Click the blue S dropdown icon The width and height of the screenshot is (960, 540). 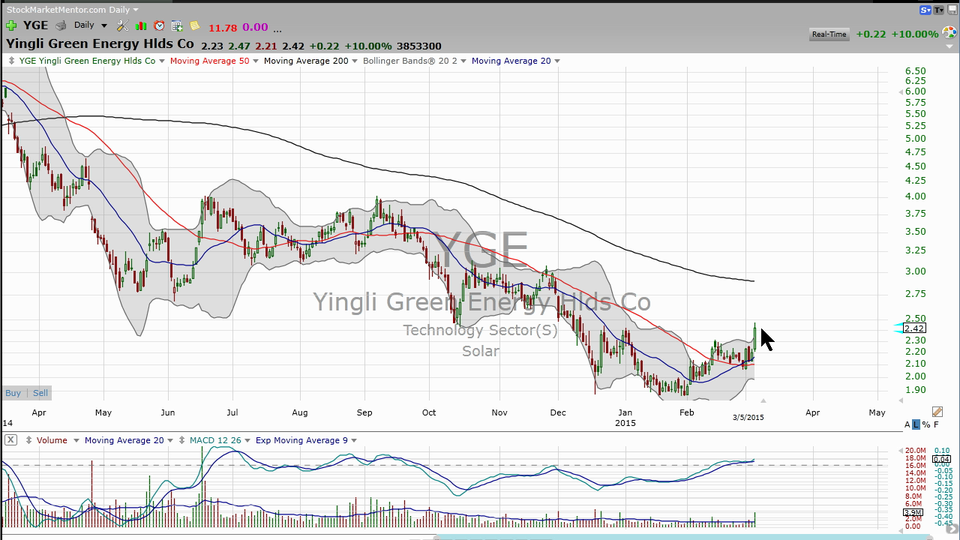coord(925,10)
